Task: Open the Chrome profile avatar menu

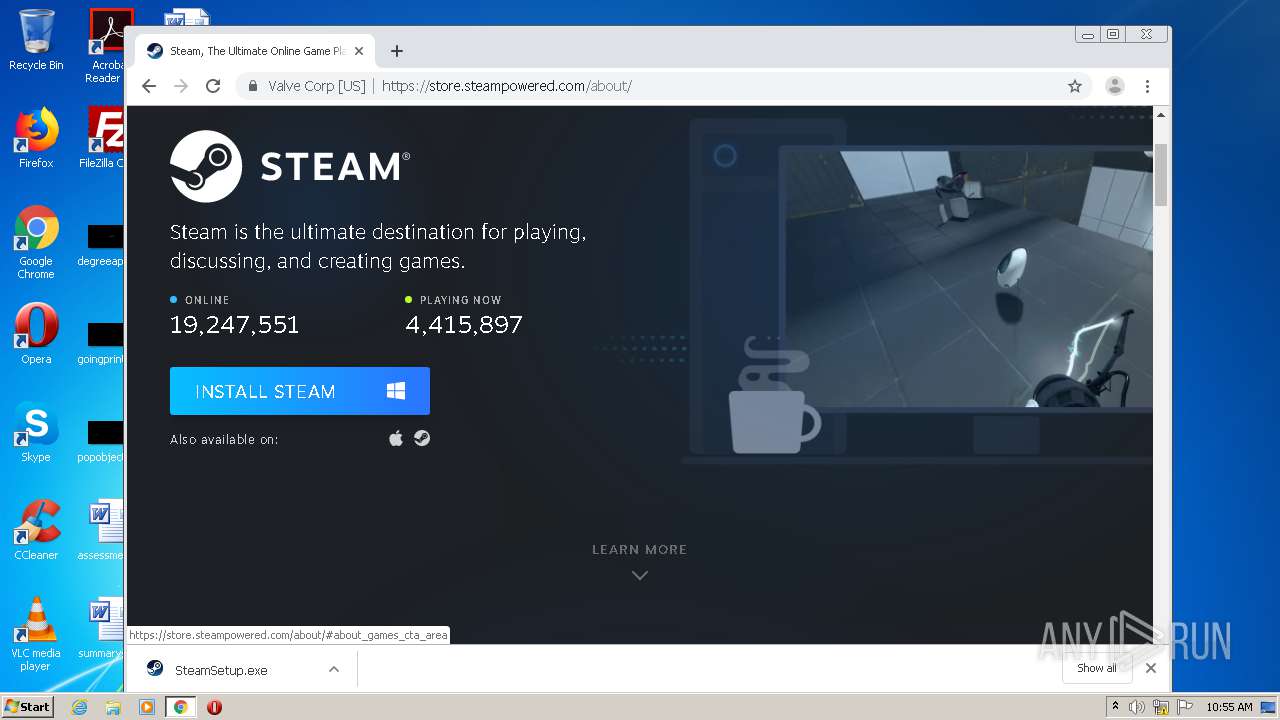Action: pyautogui.click(x=1115, y=86)
